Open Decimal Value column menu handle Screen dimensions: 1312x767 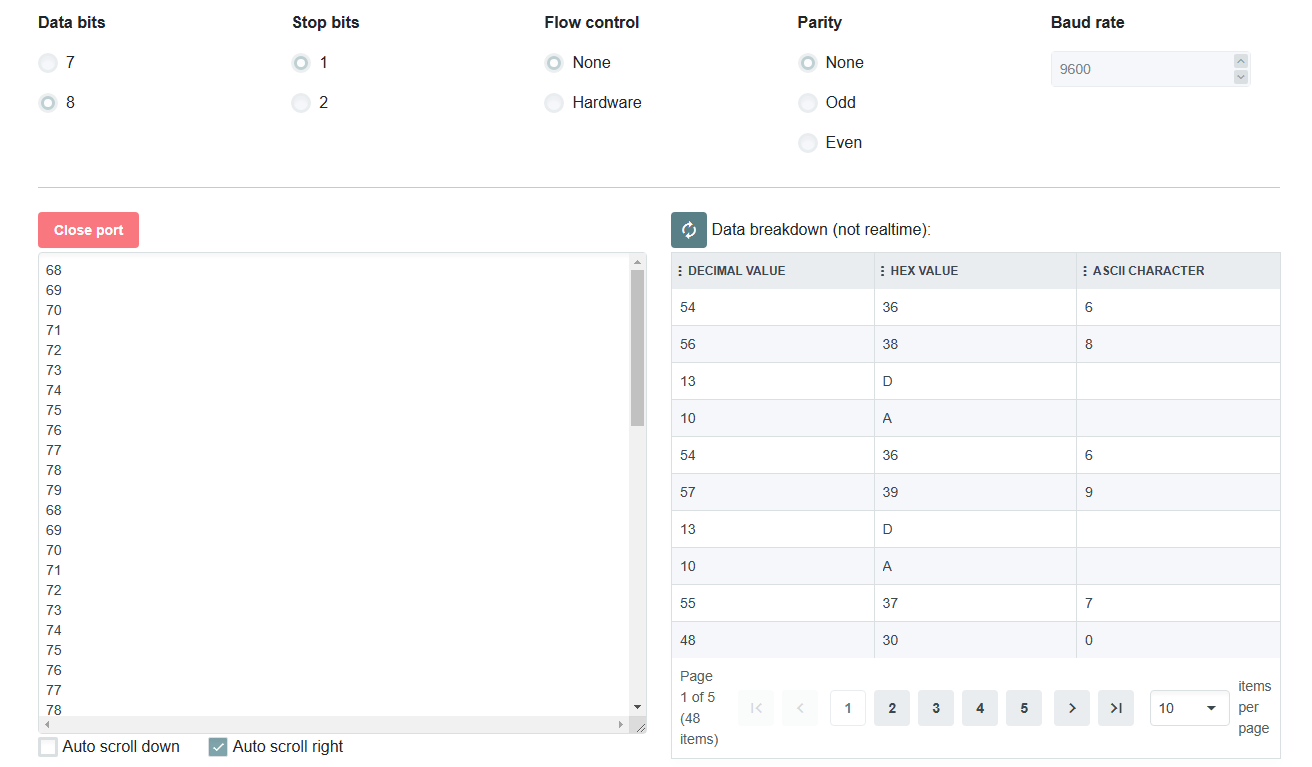pos(680,271)
